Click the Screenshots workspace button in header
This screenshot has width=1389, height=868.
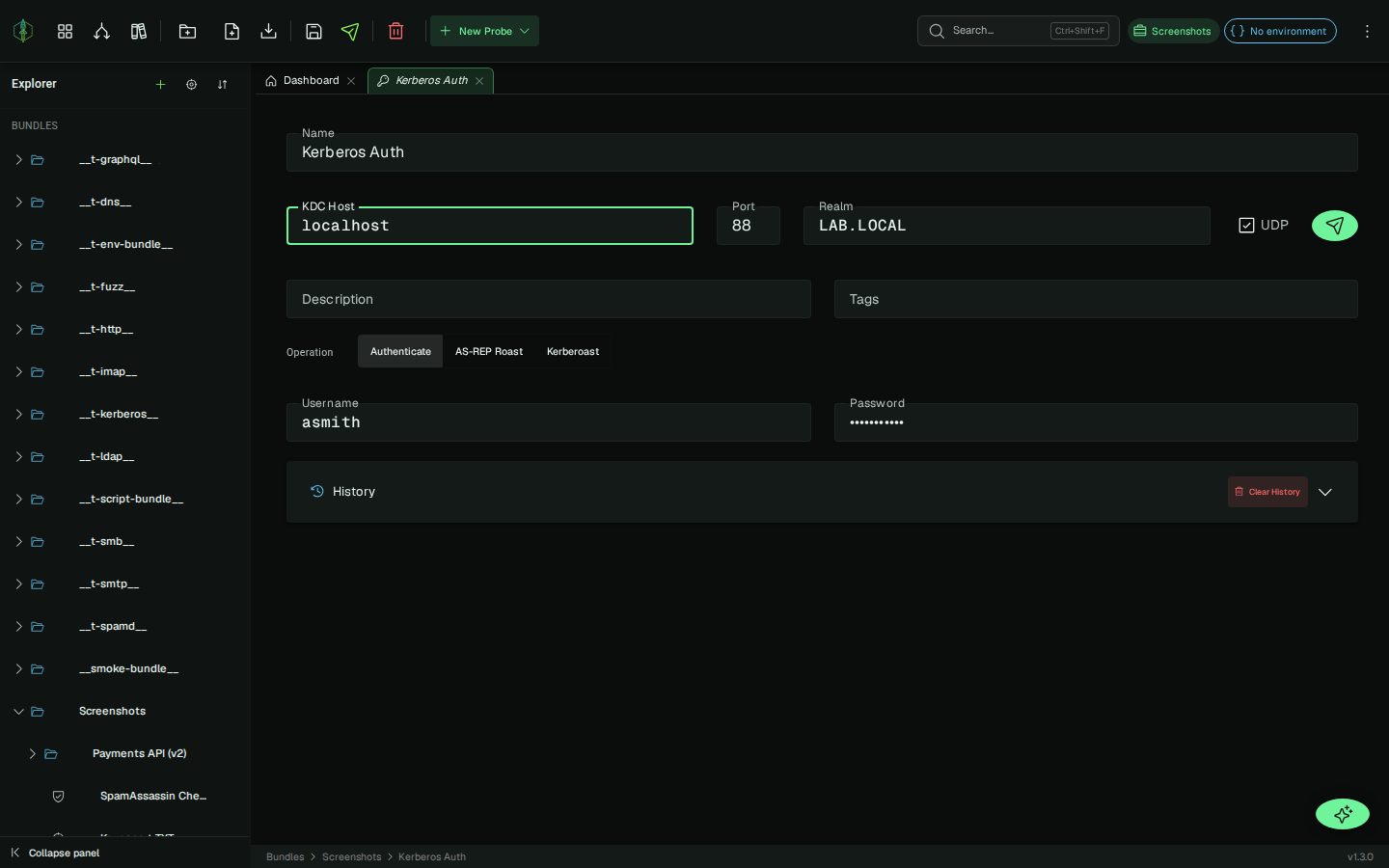tap(1173, 31)
